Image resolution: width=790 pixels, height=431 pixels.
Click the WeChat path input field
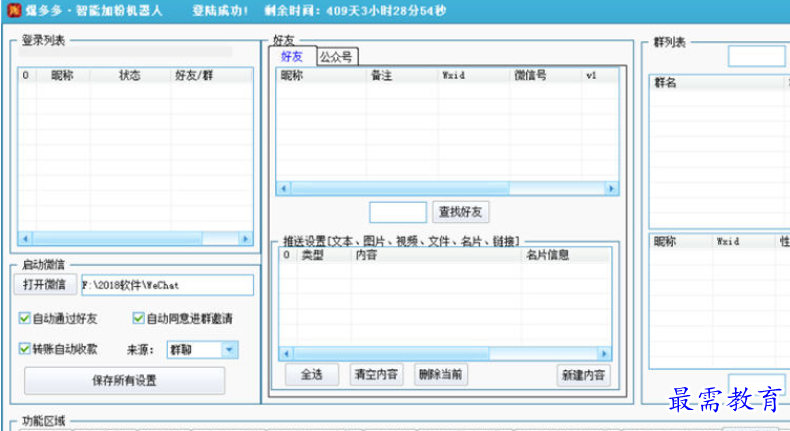click(167, 285)
